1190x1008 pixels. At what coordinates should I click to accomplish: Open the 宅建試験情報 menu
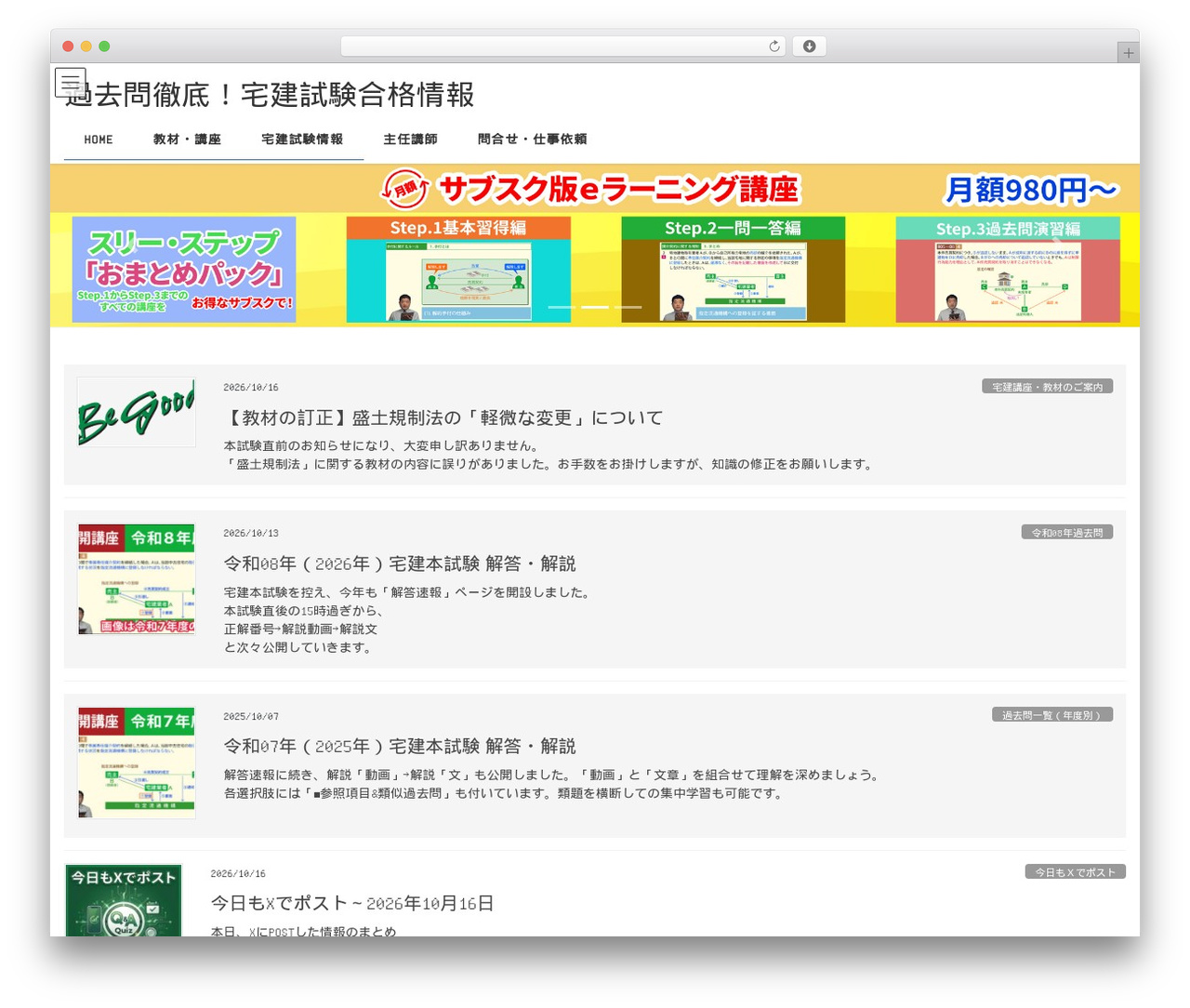click(x=302, y=139)
